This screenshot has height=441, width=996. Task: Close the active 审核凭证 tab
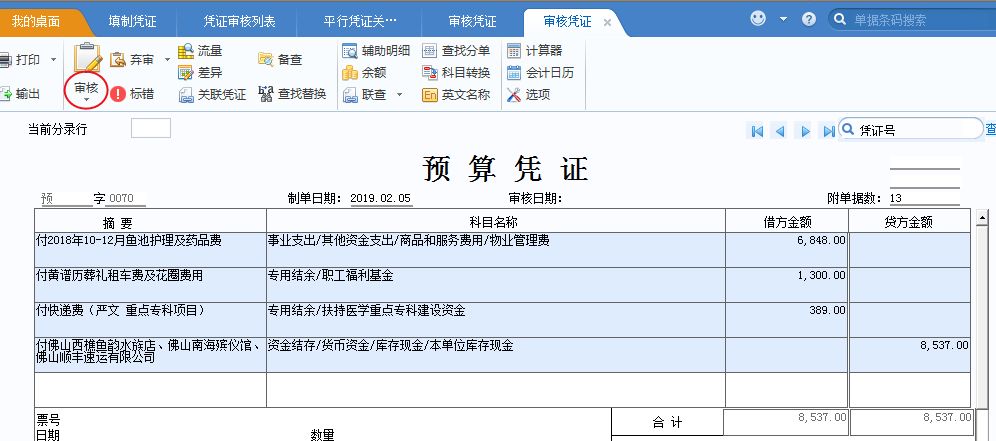coord(607,22)
